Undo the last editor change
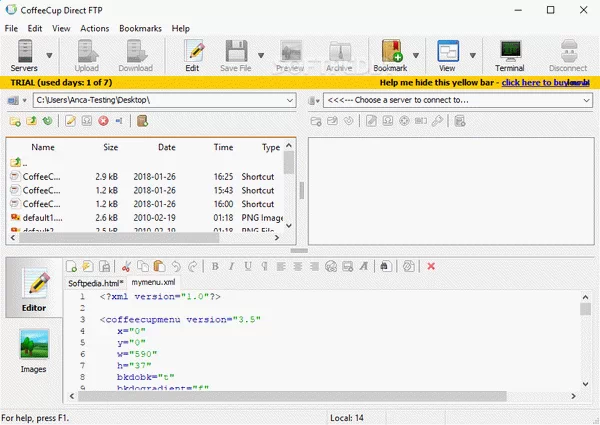The height and width of the screenshot is (425, 600). coord(176,266)
